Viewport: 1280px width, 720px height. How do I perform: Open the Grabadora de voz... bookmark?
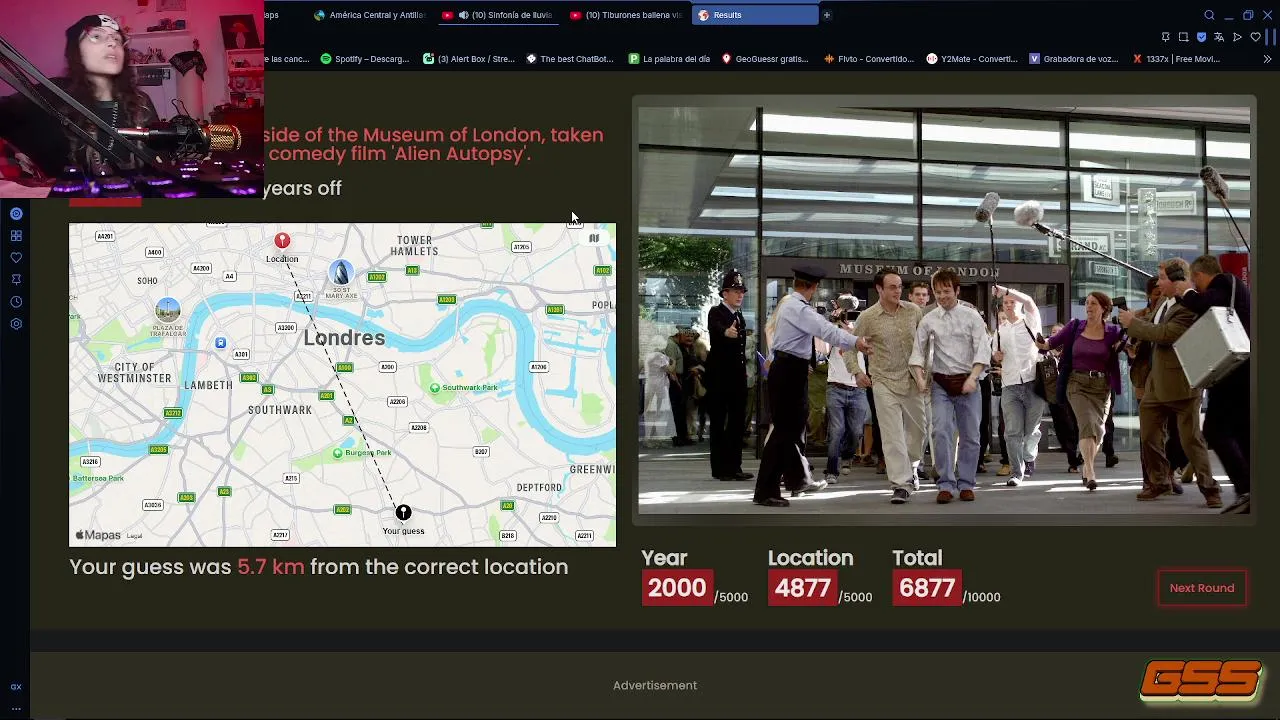tap(1073, 59)
